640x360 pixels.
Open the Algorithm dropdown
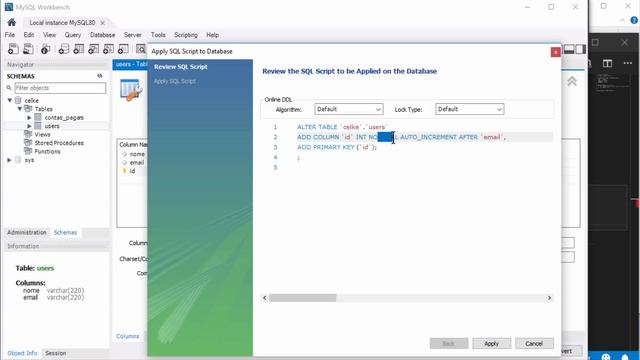click(x=349, y=109)
